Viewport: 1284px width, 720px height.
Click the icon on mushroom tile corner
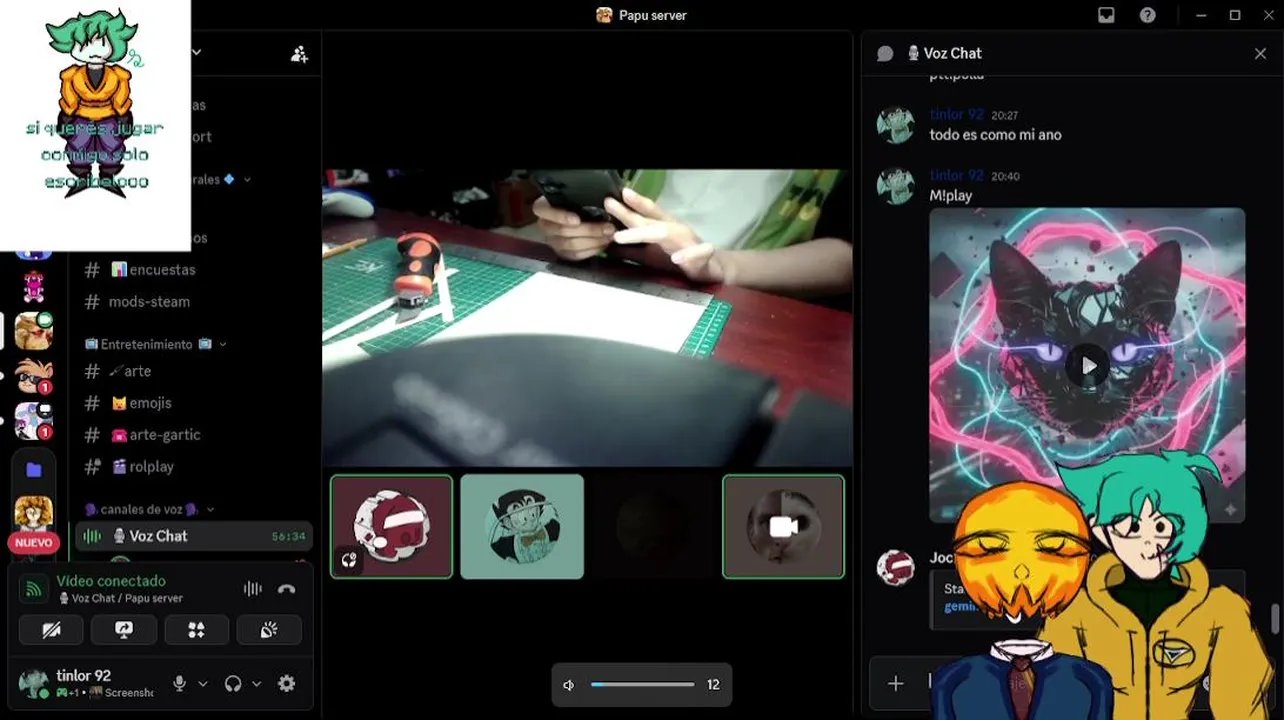click(x=349, y=560)
